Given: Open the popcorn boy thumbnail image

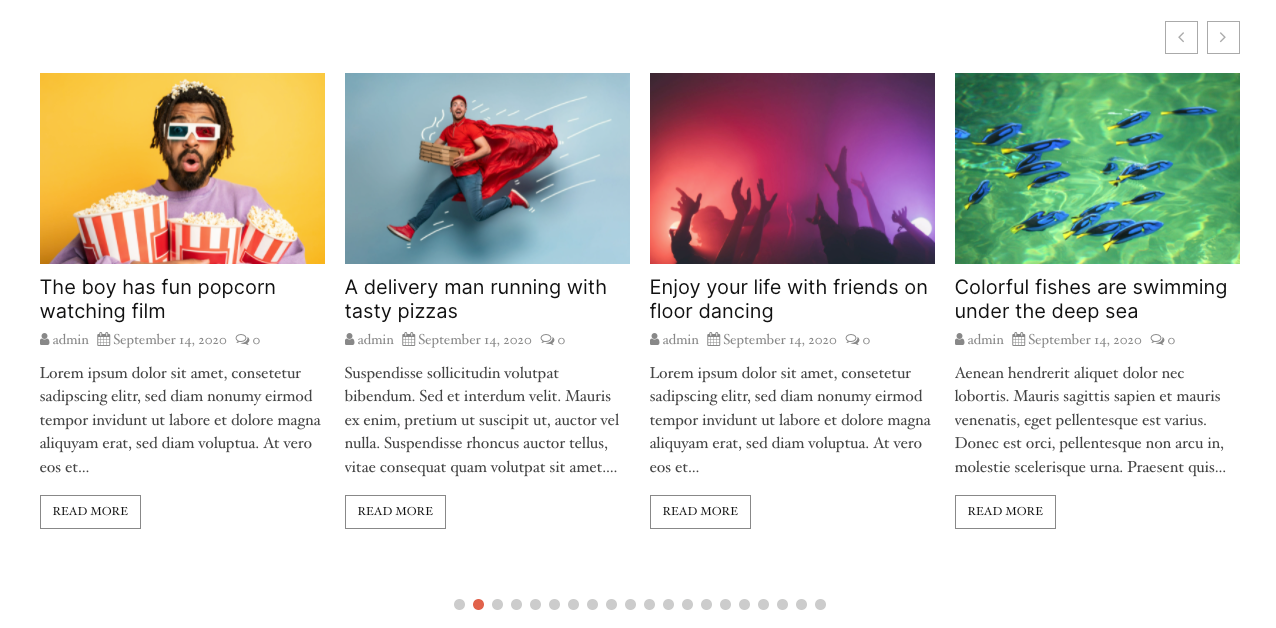Looking at the screenshot, I should point(182,168).
